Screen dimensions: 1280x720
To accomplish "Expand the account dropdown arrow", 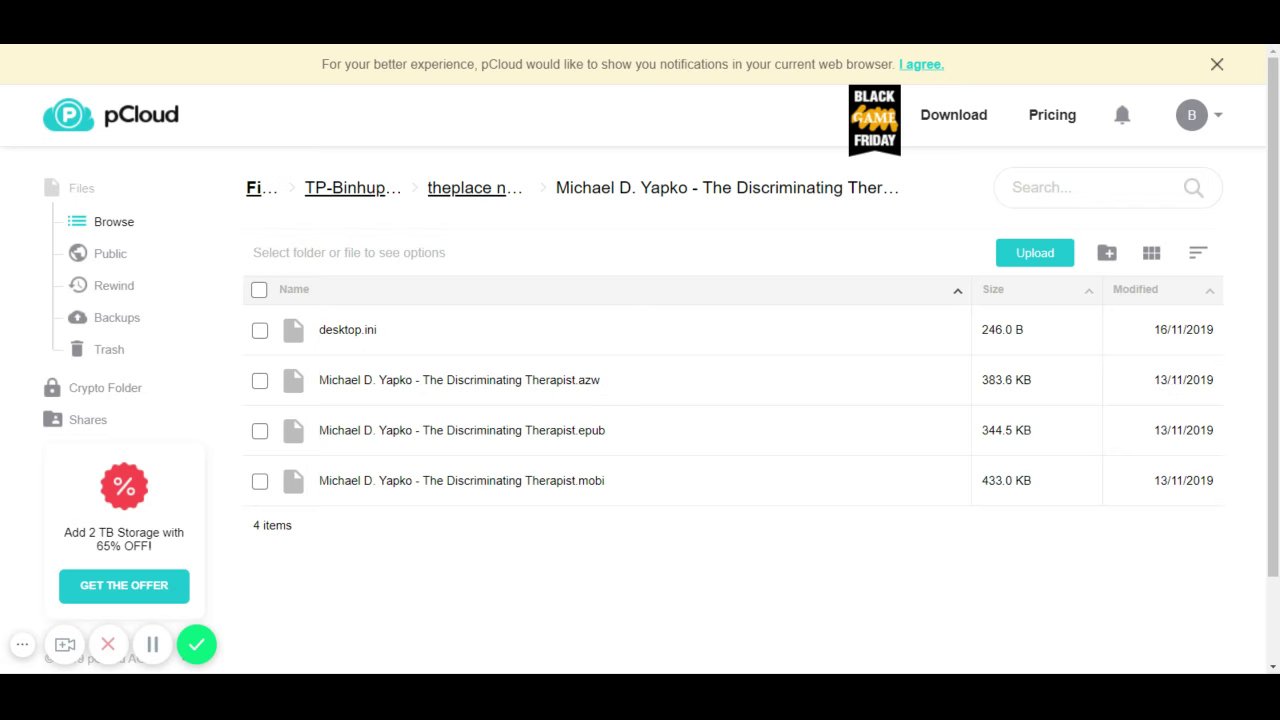I will [x=1218, y=115].
